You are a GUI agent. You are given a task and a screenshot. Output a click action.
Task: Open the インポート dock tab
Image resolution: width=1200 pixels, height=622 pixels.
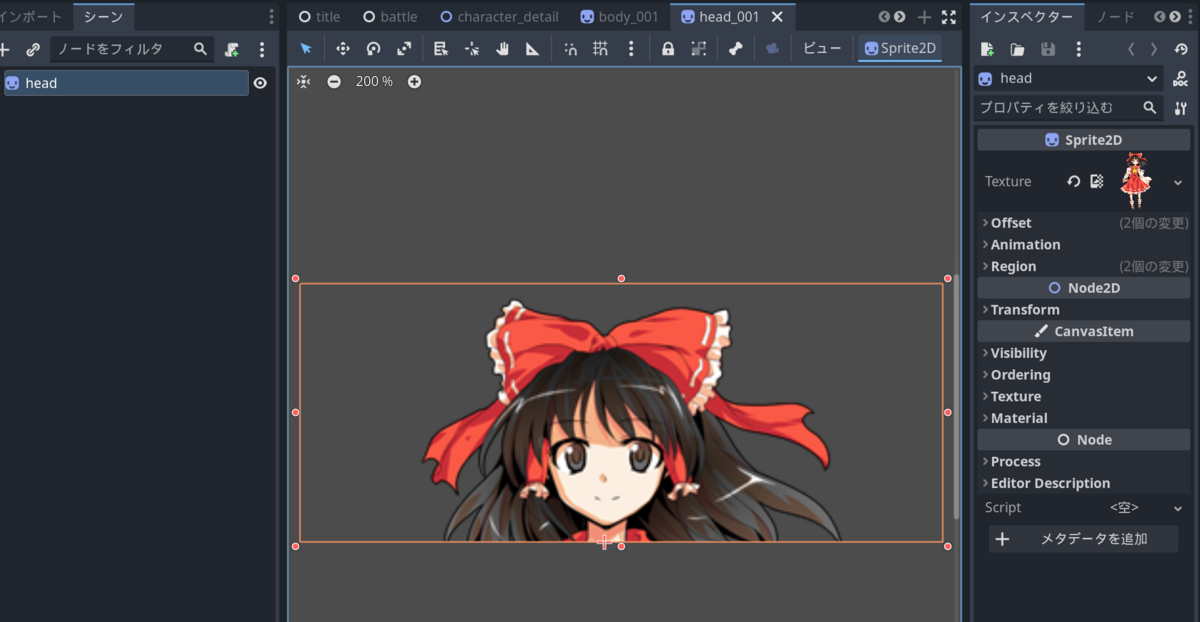[32, 17]
